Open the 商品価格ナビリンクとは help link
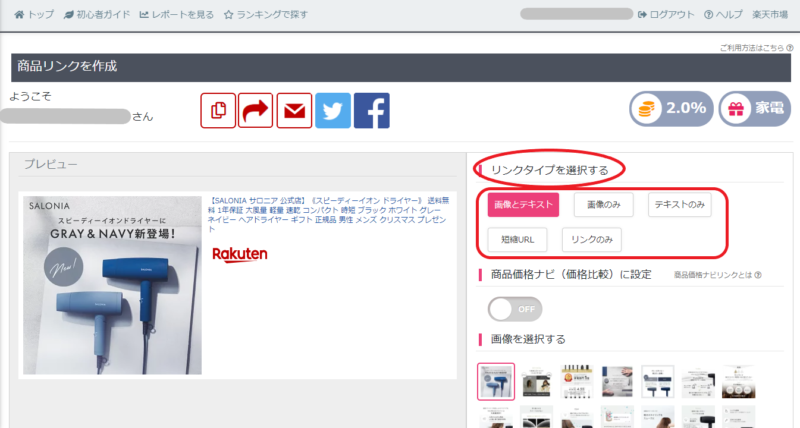 click(717, 275)
